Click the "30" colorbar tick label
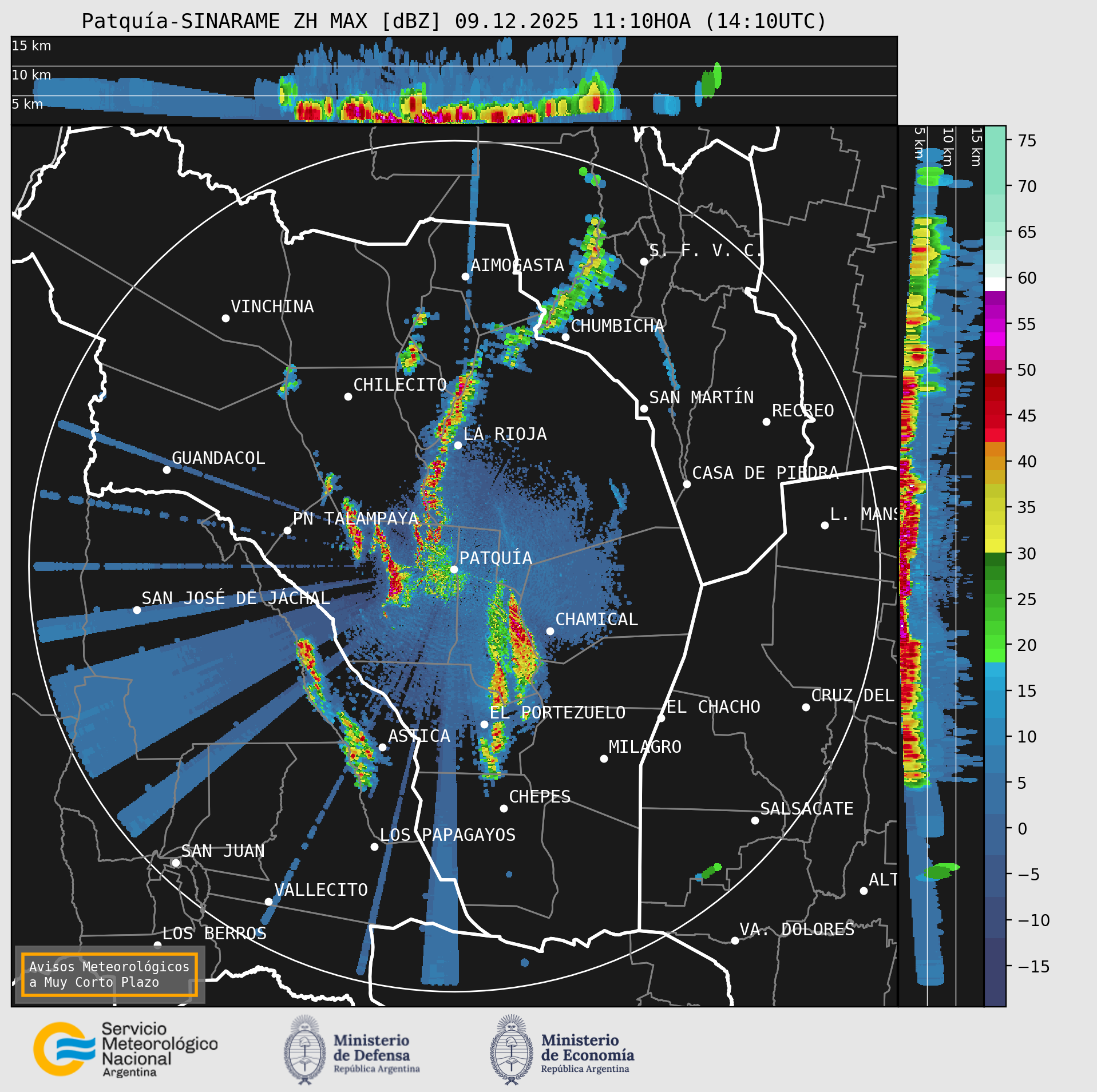Image resolution: width=1097 pixels, height=1092 pixels. (1027, 554)
